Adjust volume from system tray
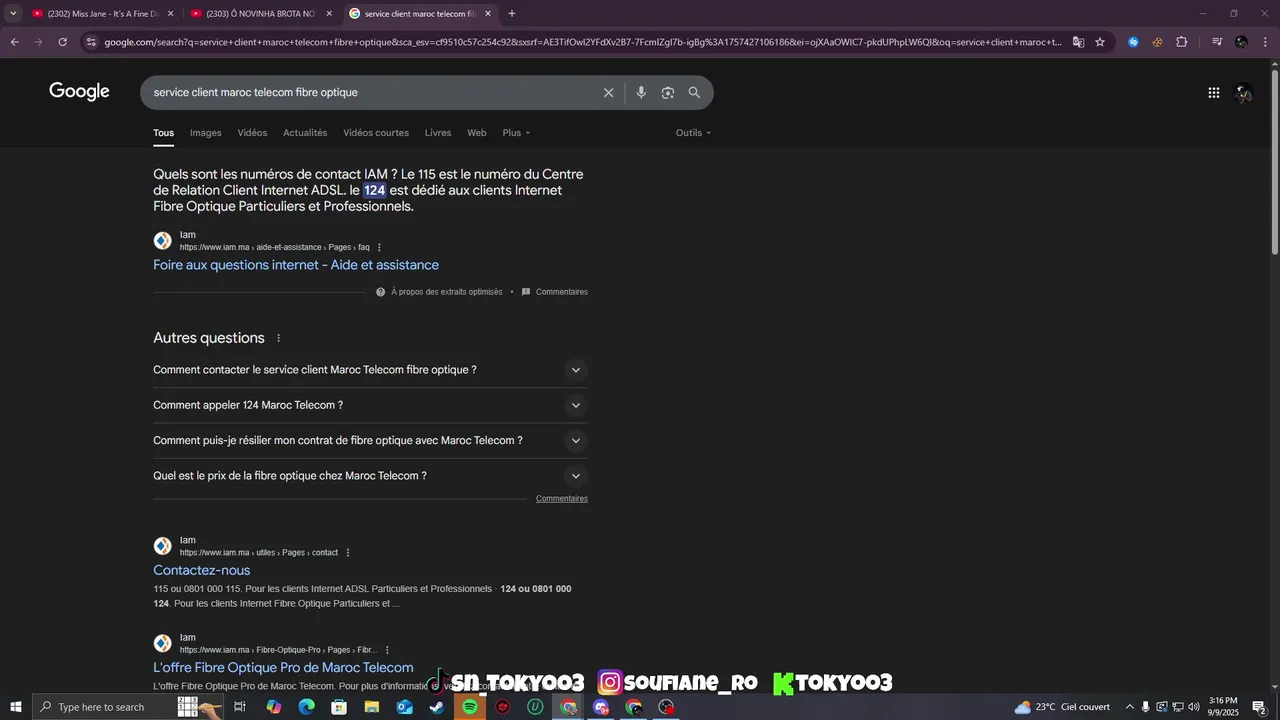 (x=1194, y=707)
